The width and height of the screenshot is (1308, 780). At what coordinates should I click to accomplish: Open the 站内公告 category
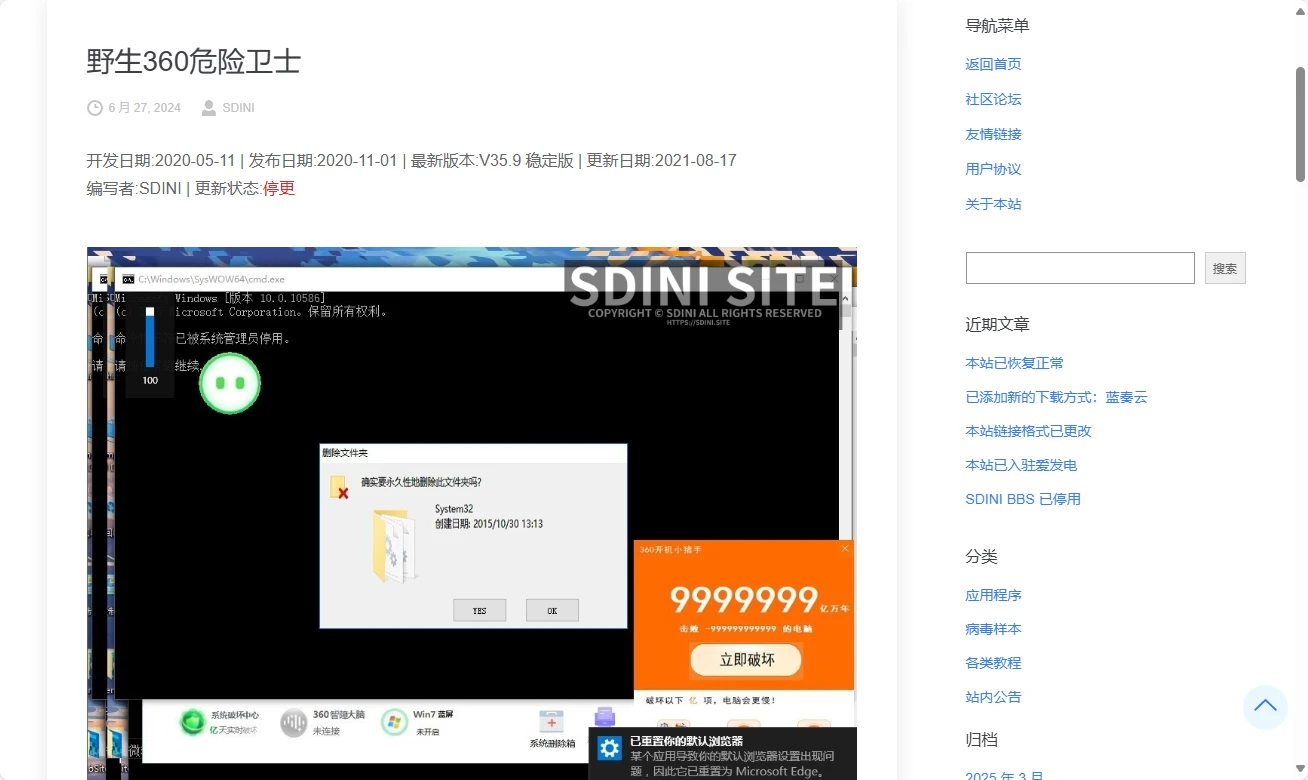click(x=993, y=697)
